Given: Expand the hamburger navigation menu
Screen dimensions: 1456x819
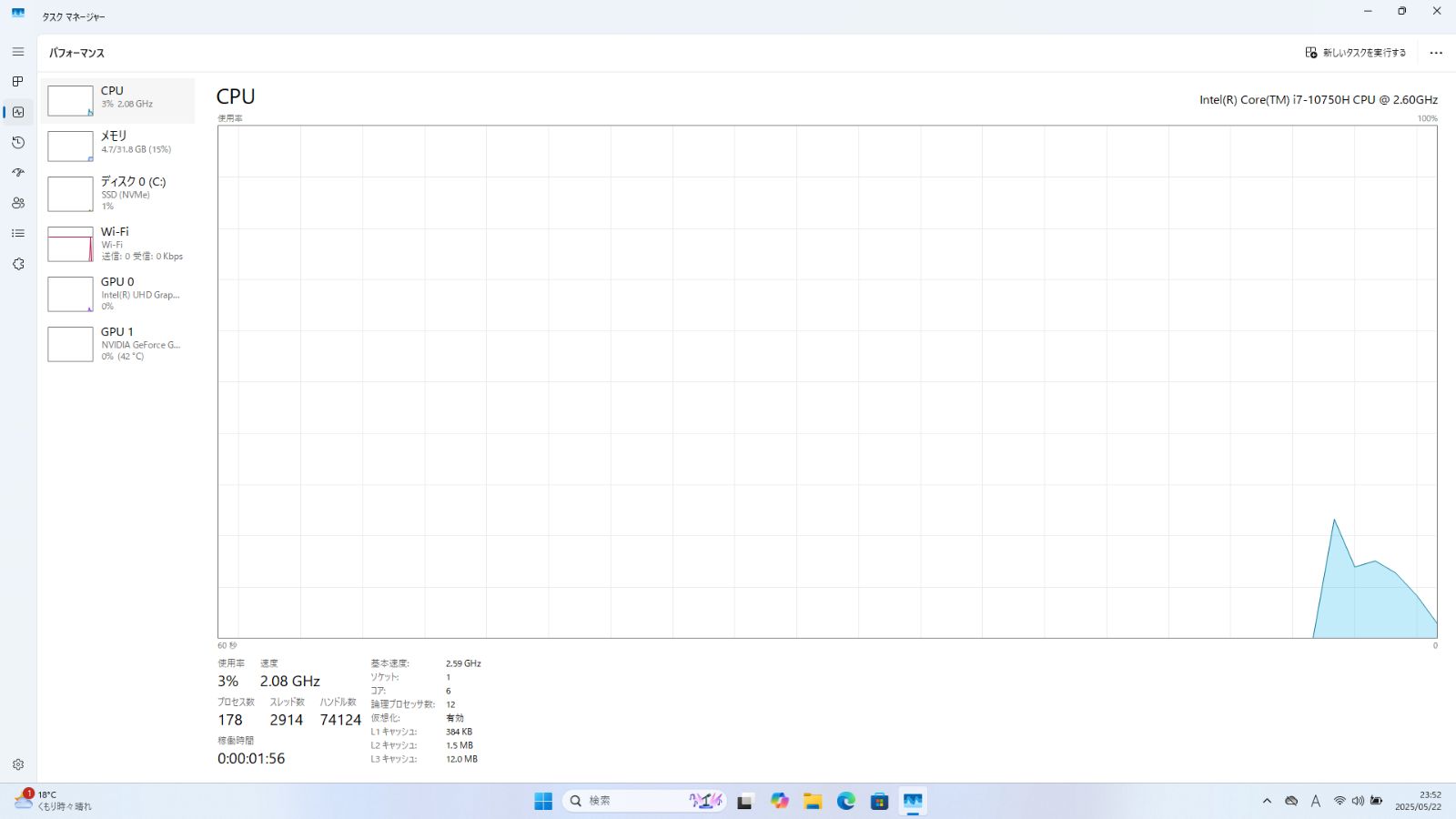Looking at the screenshot, I should 18,52.
